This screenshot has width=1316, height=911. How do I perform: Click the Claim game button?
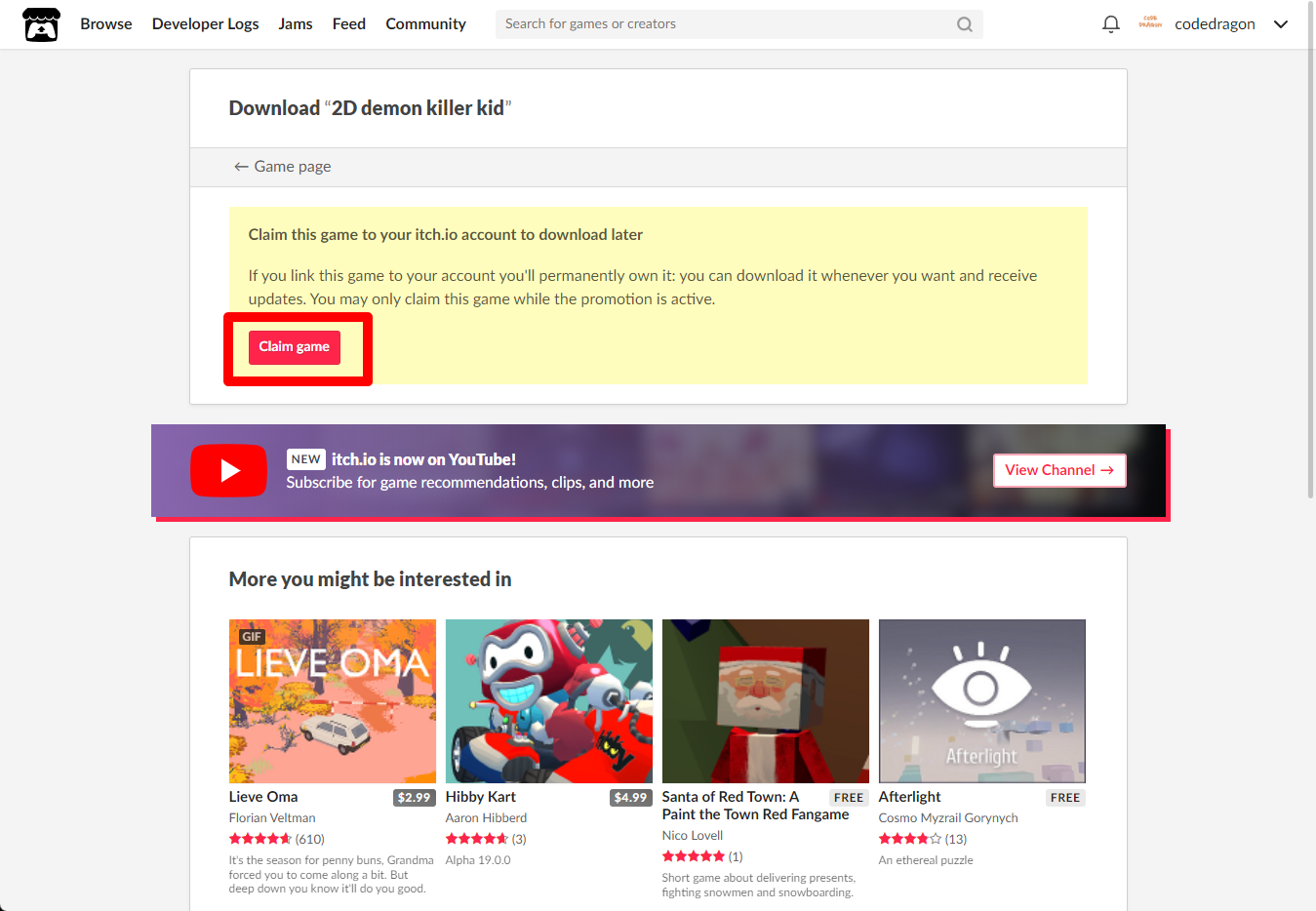pos(295,347)
